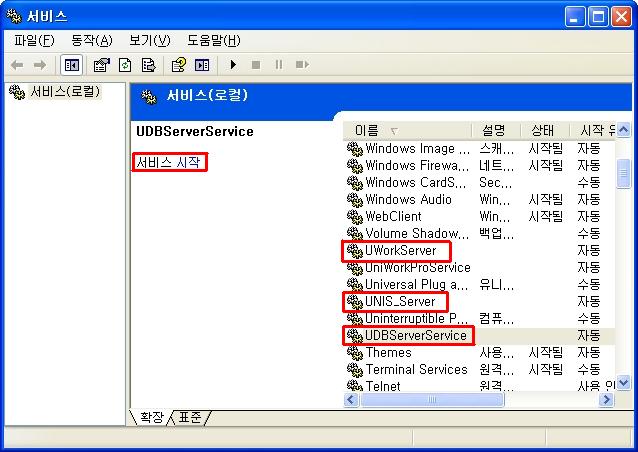This screenshot has width=638, height=452.
Task: Toggle the action pane toolbar icon
Action: coord(202,65)
